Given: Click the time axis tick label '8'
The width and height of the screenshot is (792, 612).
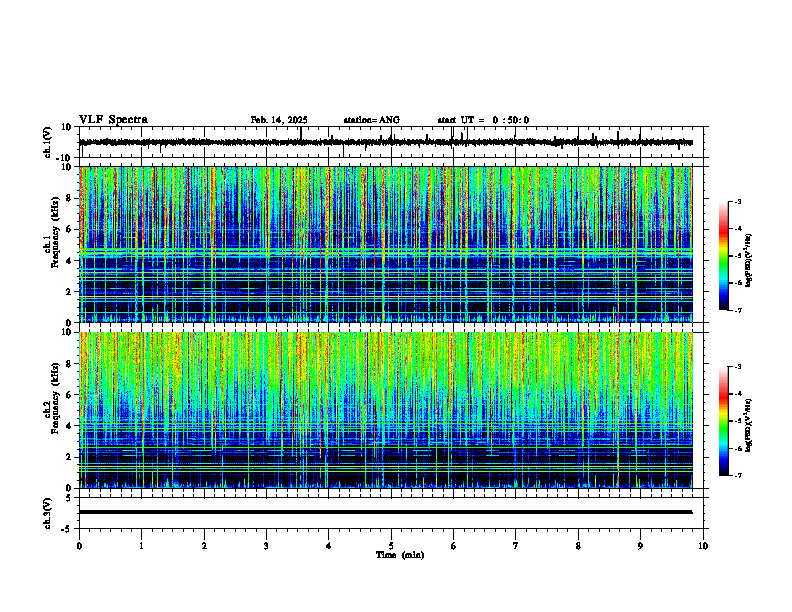Looking at the screenshot, I should pyautogui.click(x=578, y=546).
